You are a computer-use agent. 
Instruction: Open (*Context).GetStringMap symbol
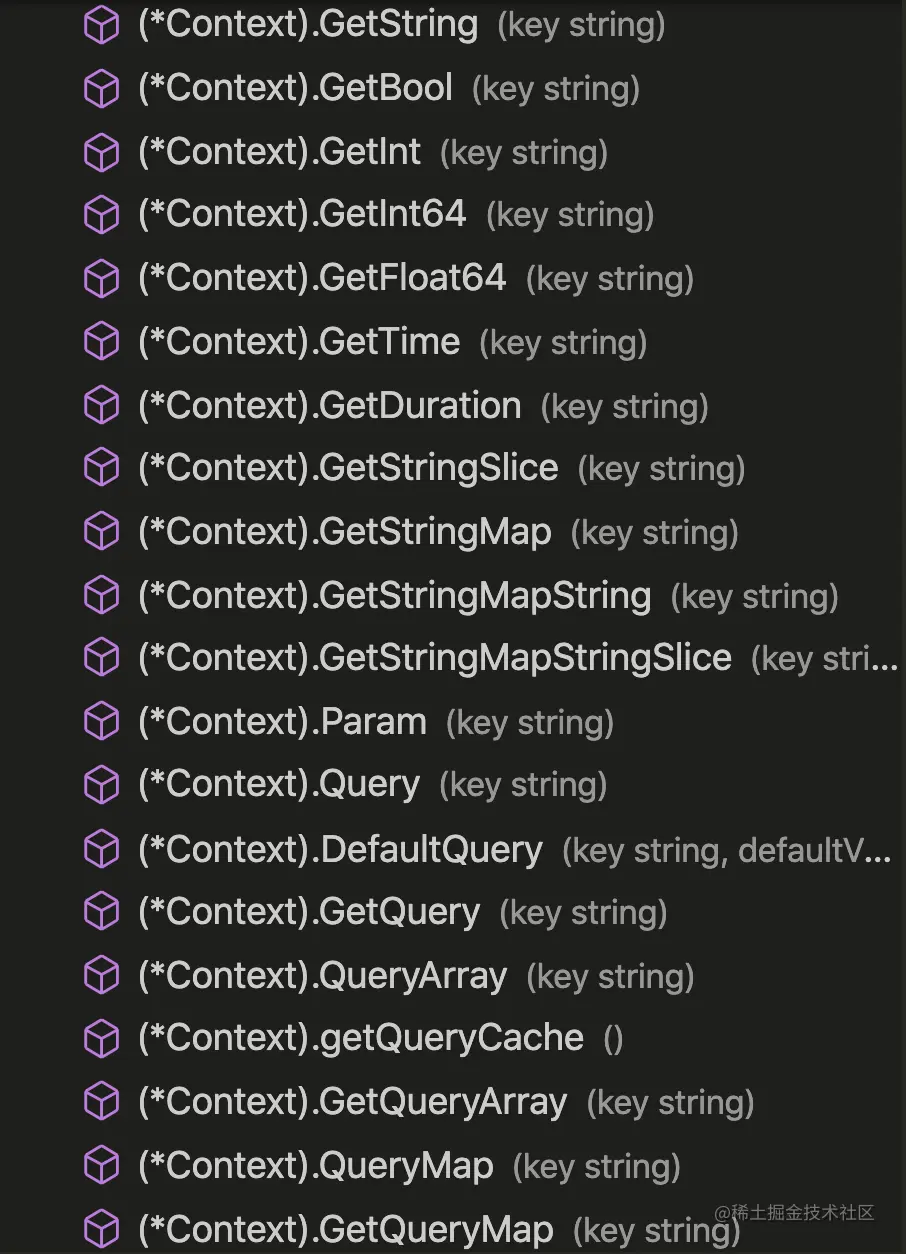point(344,532)
